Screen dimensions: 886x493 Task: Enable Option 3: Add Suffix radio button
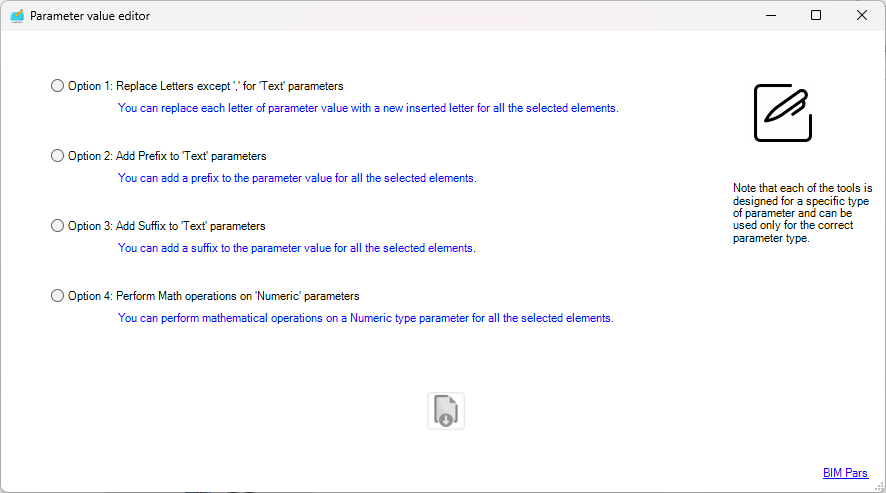coord(57,226)
